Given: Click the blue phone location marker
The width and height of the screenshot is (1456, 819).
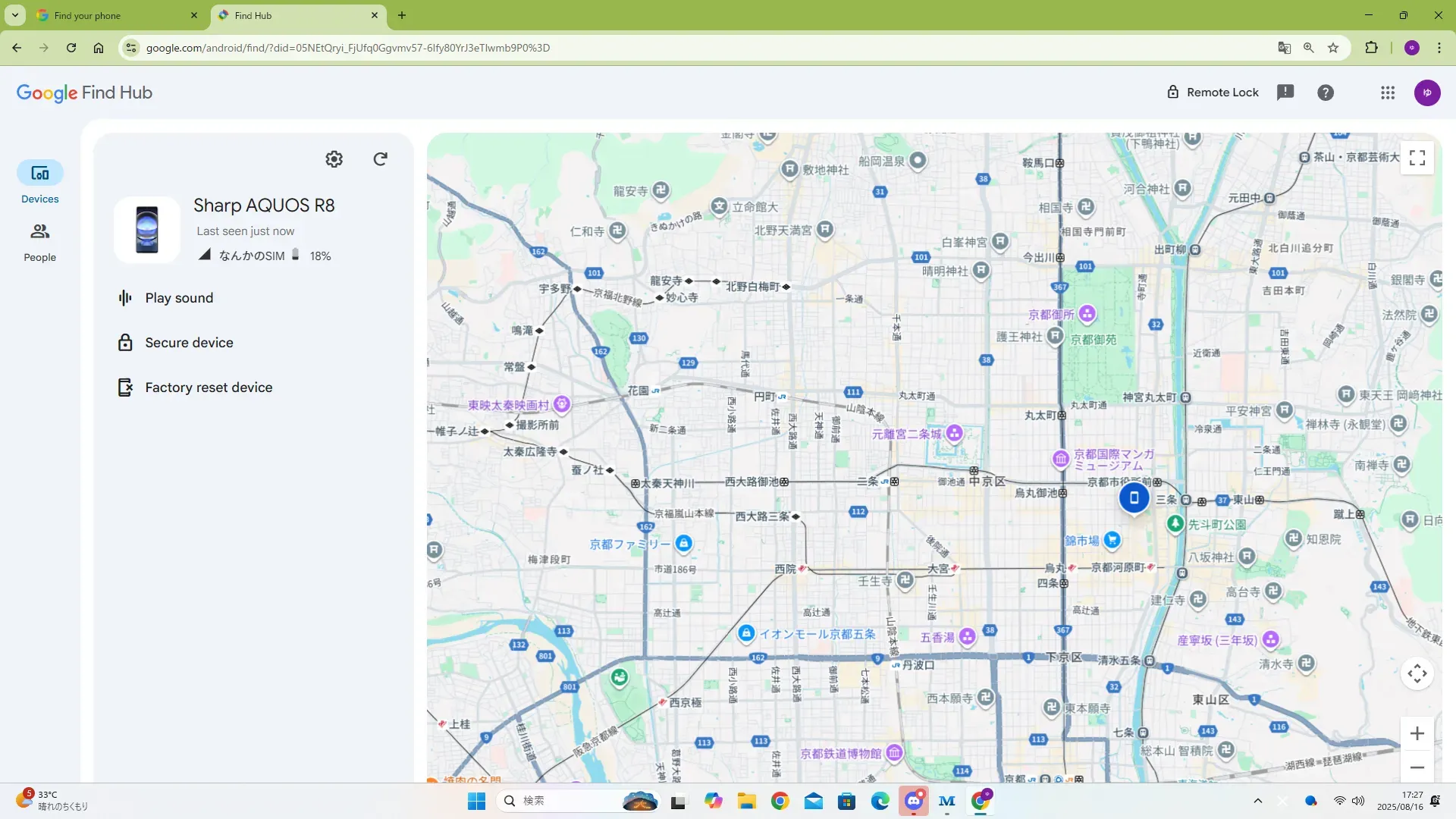Looking at the screenshot, I should tap(1134, 498).
